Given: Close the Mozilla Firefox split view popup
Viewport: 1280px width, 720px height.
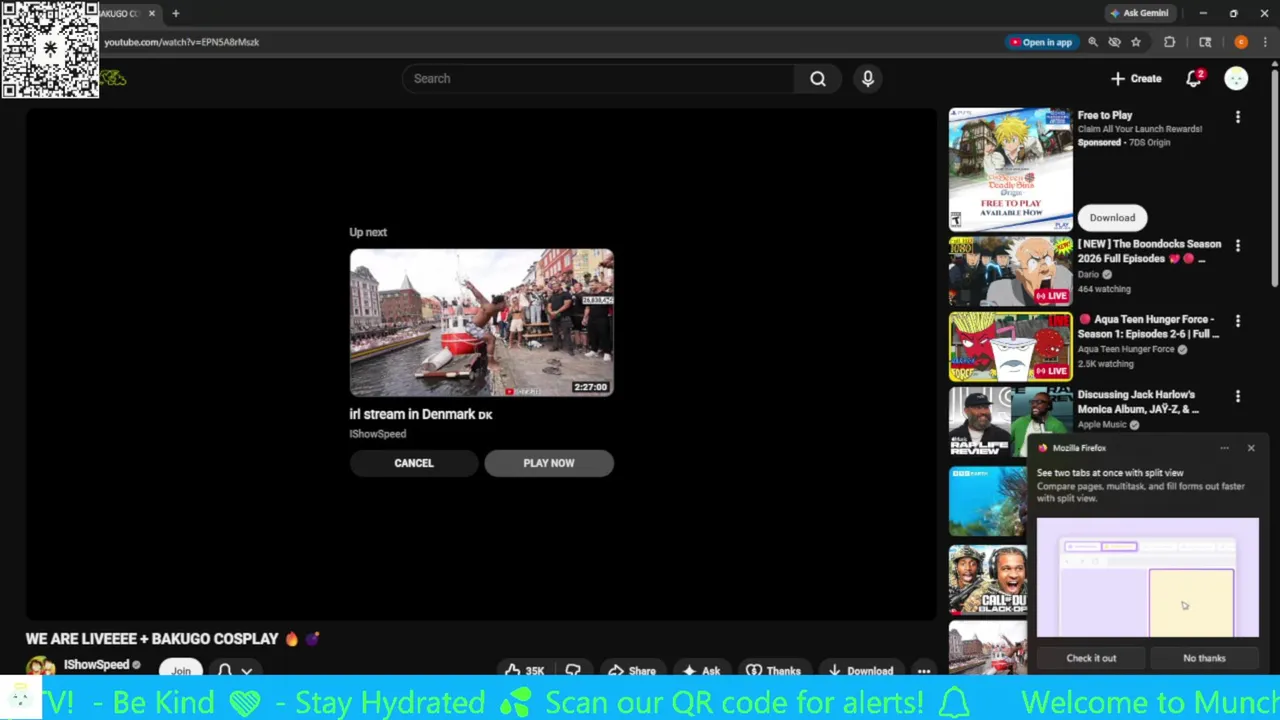Looking at the screenshot, I should (x=1251, y=448).
